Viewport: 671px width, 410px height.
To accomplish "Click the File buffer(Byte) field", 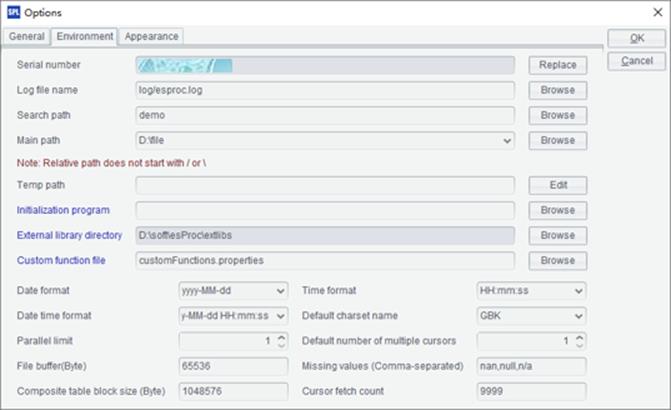I will point(233,366).
